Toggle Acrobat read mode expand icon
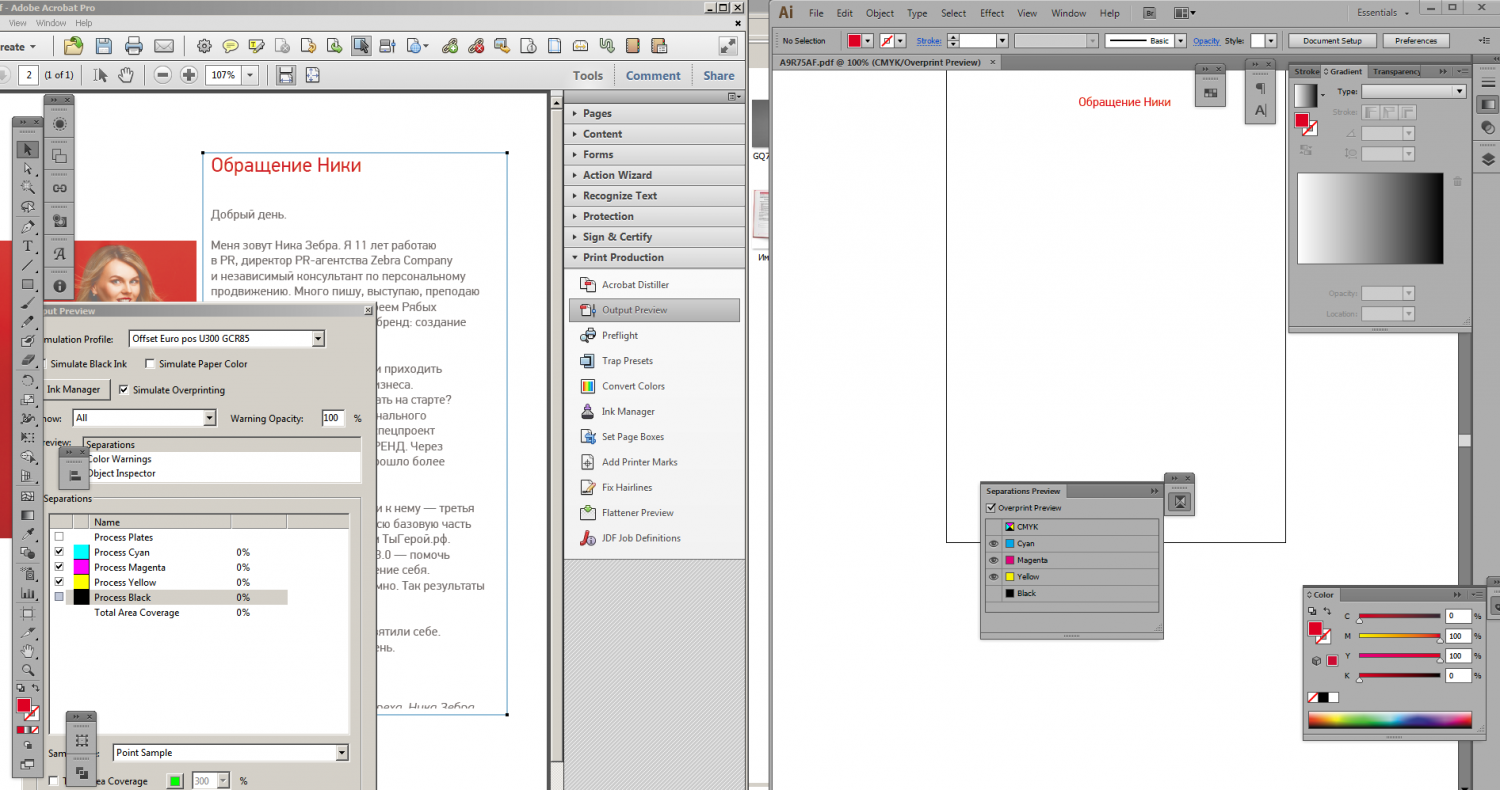The image size is (1500, 790). 728,46
